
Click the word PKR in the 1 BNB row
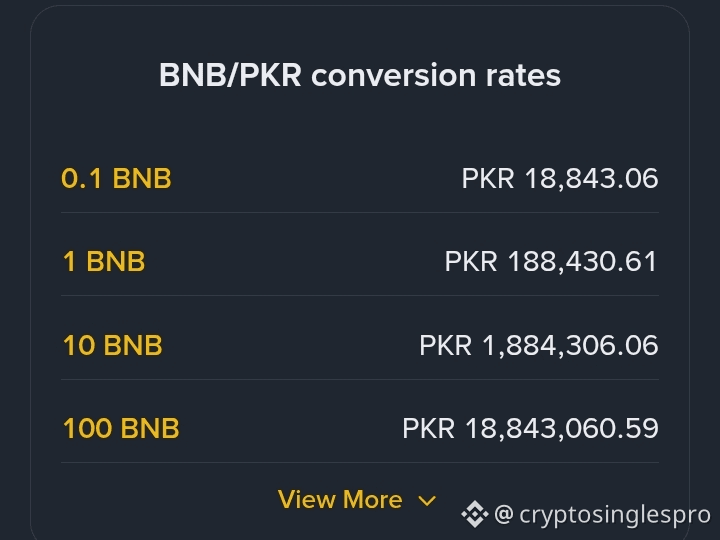471,262
